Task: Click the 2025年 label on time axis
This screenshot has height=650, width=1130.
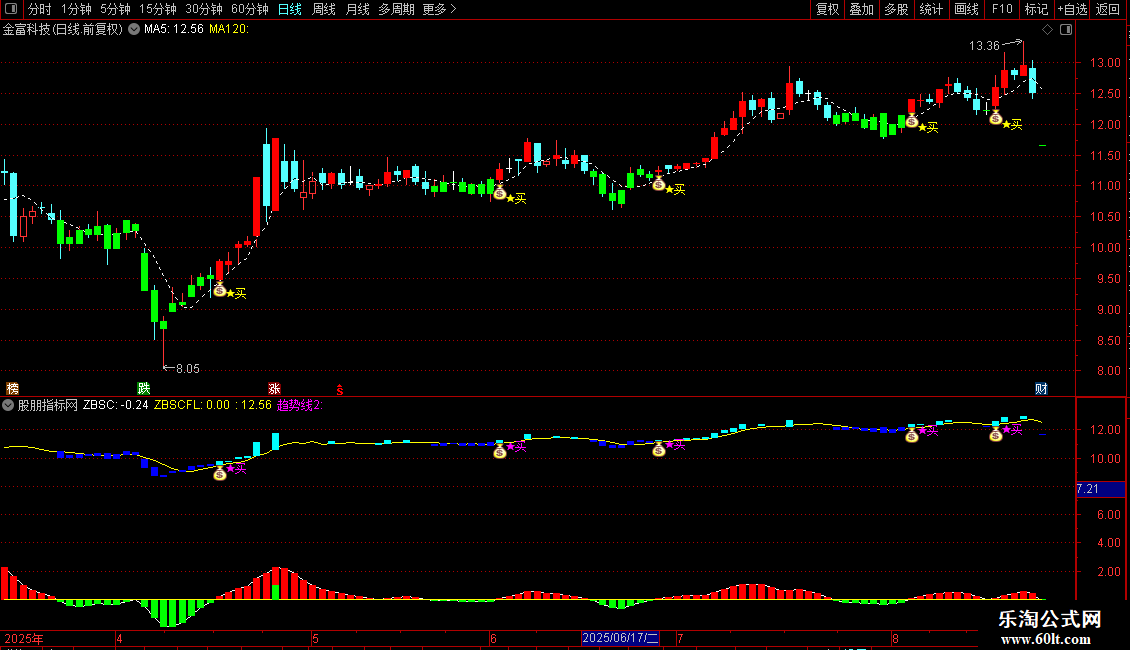Action: (24, 638)
